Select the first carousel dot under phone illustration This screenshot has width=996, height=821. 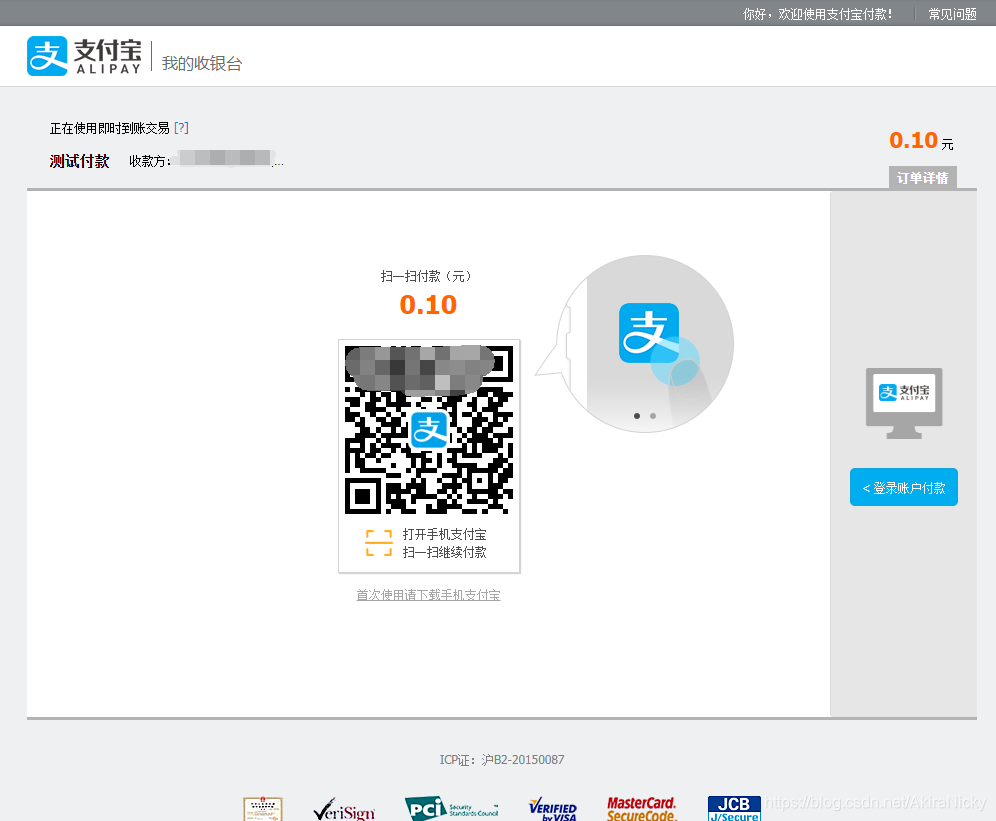tap(636, 416)
